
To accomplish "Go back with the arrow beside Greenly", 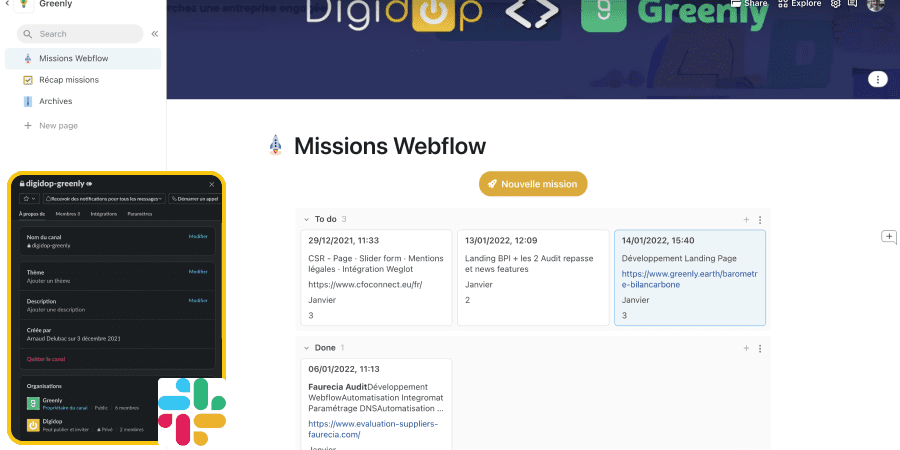I will pyautogui.click(x=6, y=3).
